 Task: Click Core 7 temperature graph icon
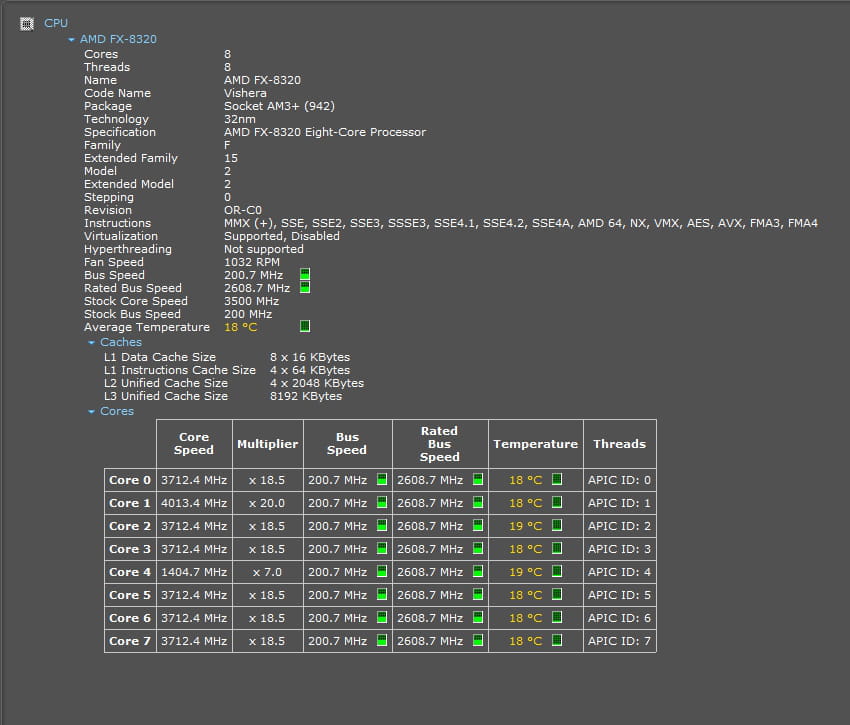pos(557,640)
